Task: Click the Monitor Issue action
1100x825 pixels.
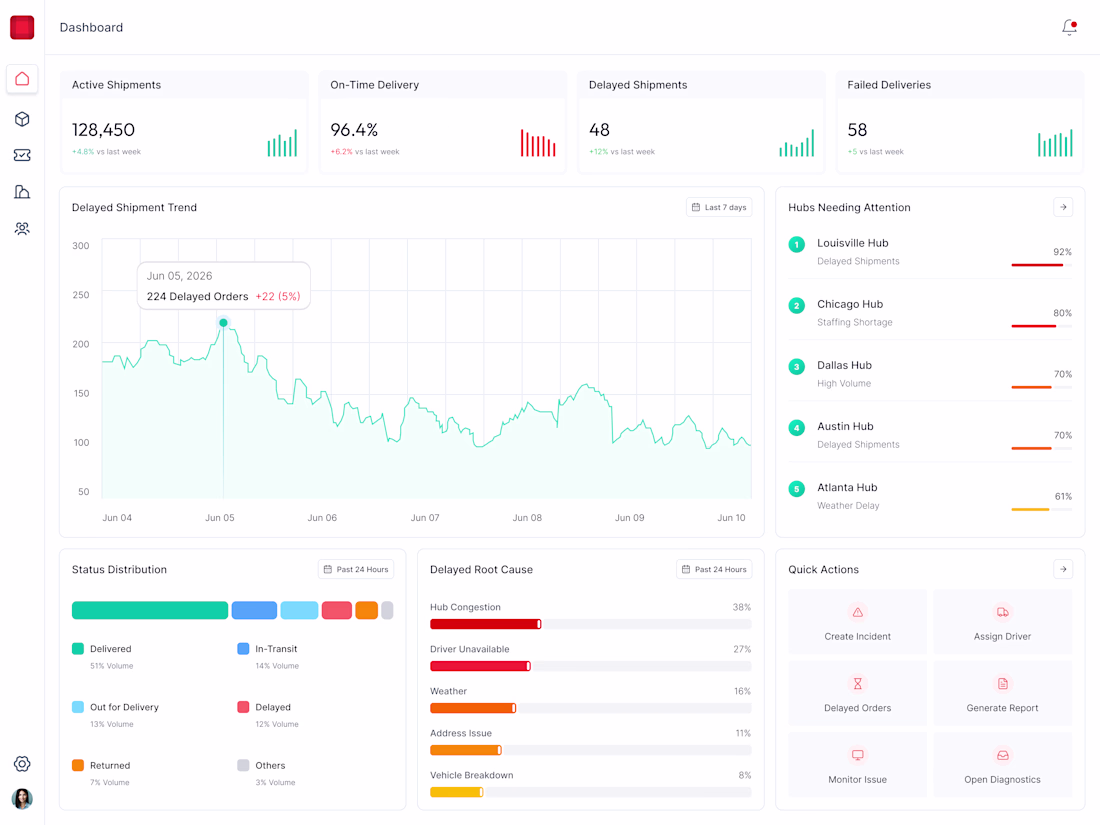Action: [x=857, y=765]
